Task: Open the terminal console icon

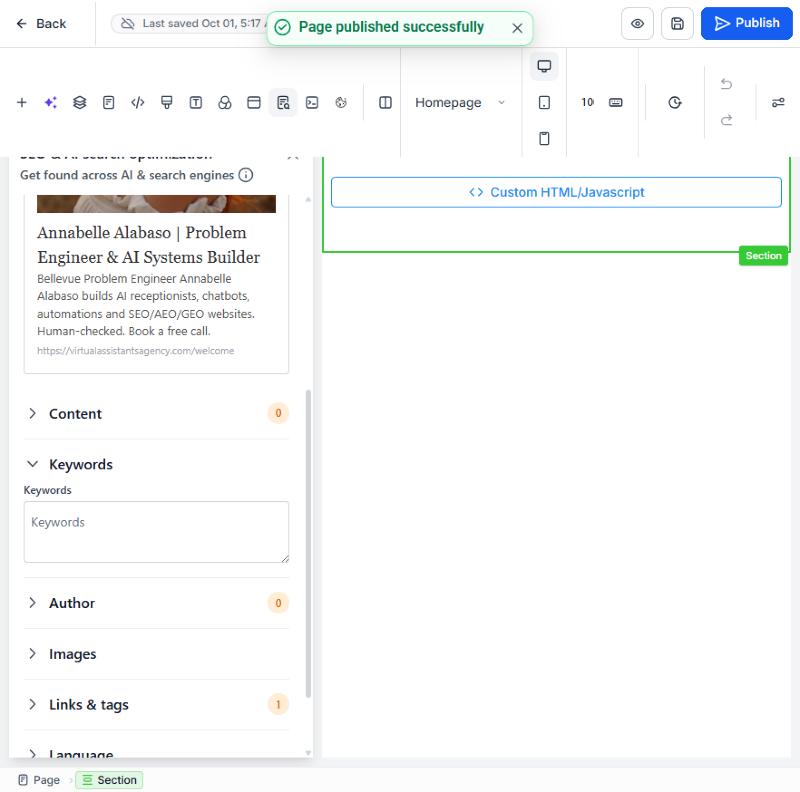Action: click(x=312, y=103)
